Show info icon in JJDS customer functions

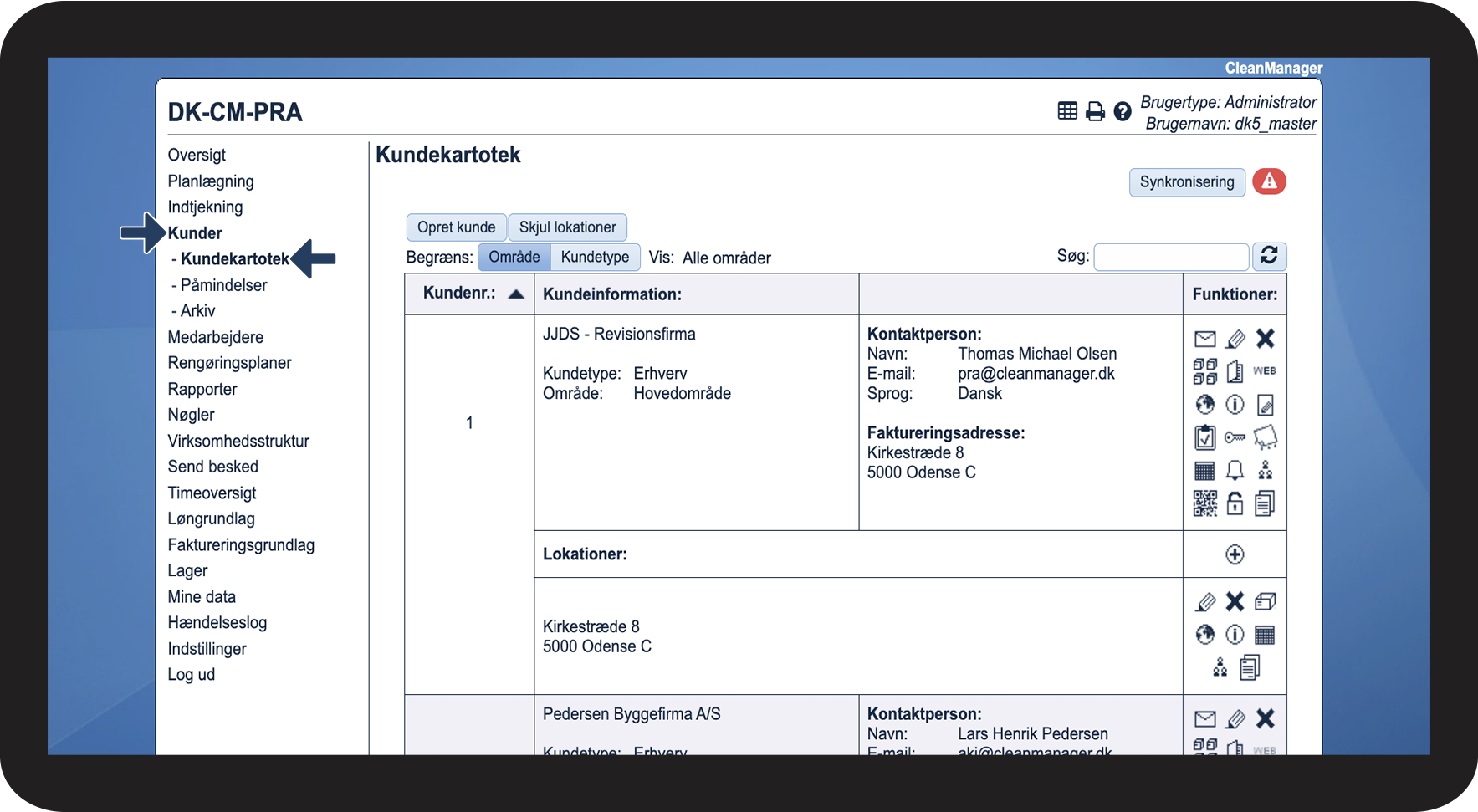1235,405
